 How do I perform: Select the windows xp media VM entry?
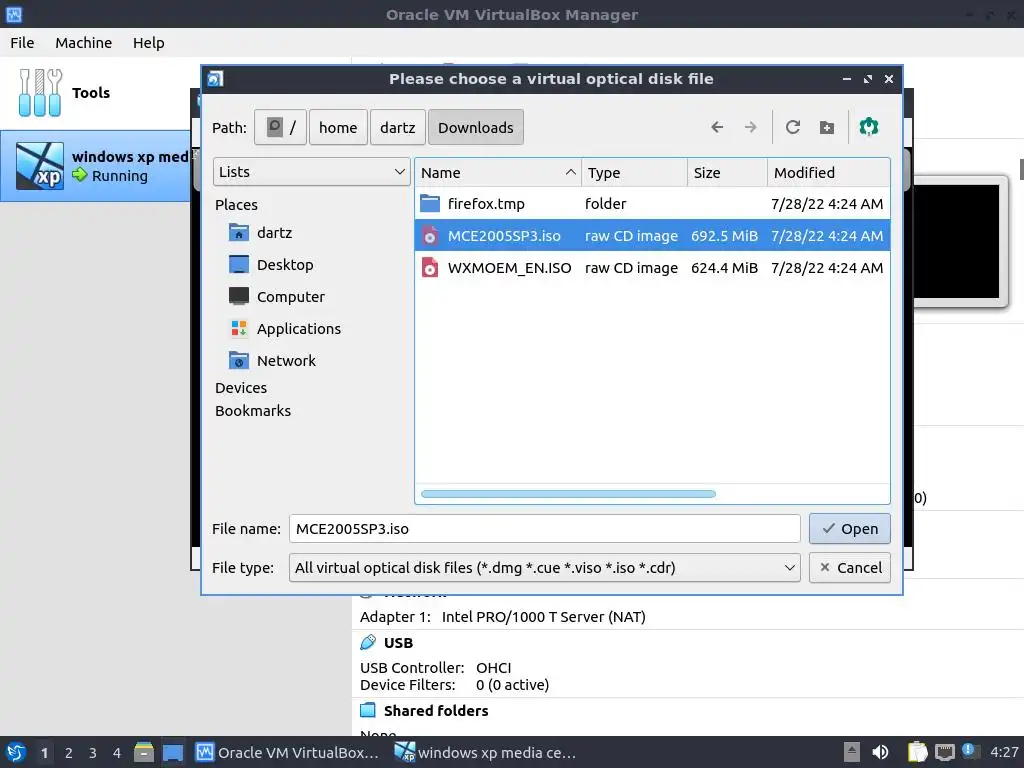(x=95, y=166)
